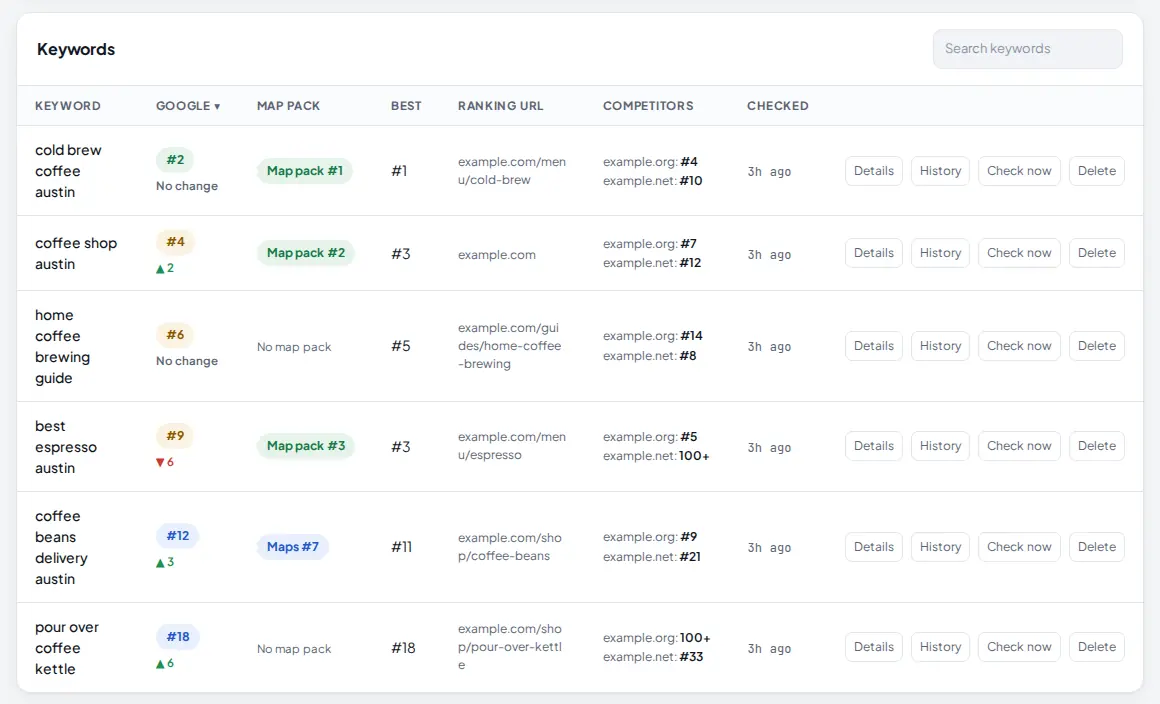Delete the cold brew coffee austin keyword
1160x704 pixels.
(x=1096, y=171)
